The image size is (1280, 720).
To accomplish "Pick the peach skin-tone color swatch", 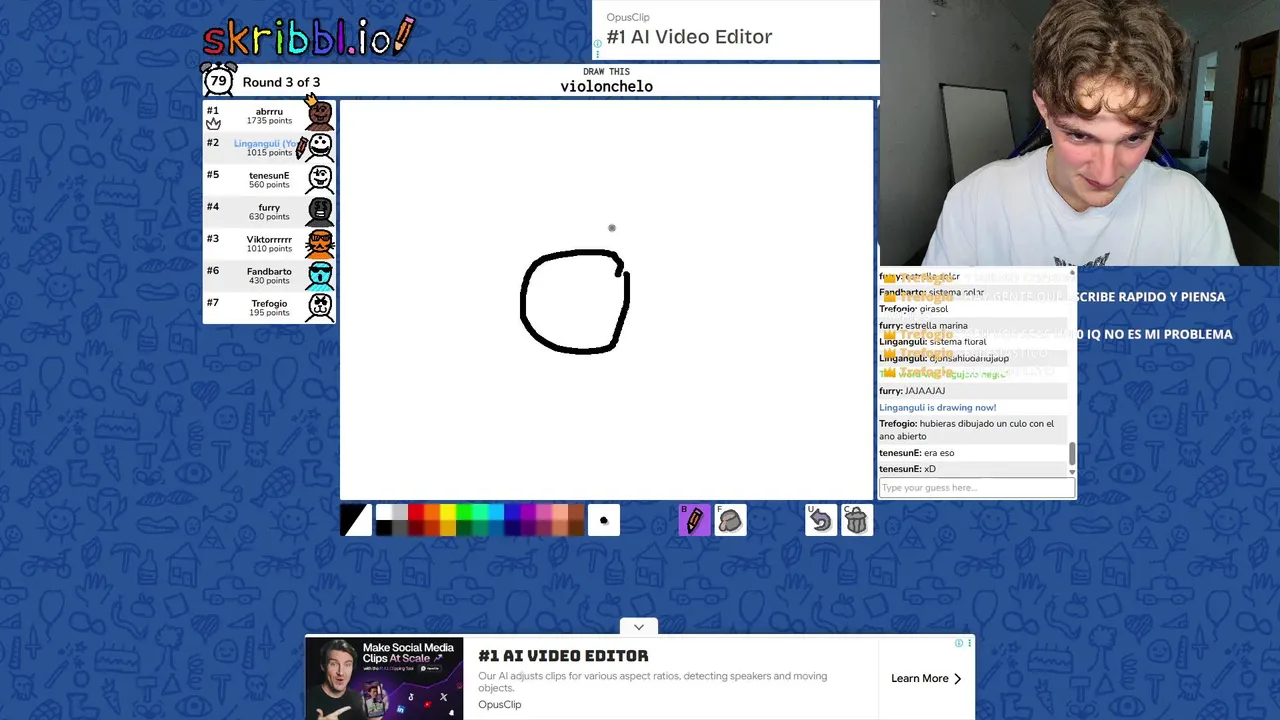I will click(x=560, y=512).
